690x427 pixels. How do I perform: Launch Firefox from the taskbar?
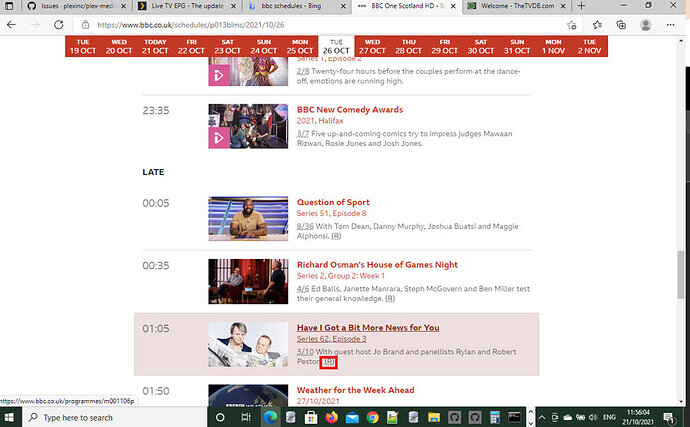tap(331, 417)
